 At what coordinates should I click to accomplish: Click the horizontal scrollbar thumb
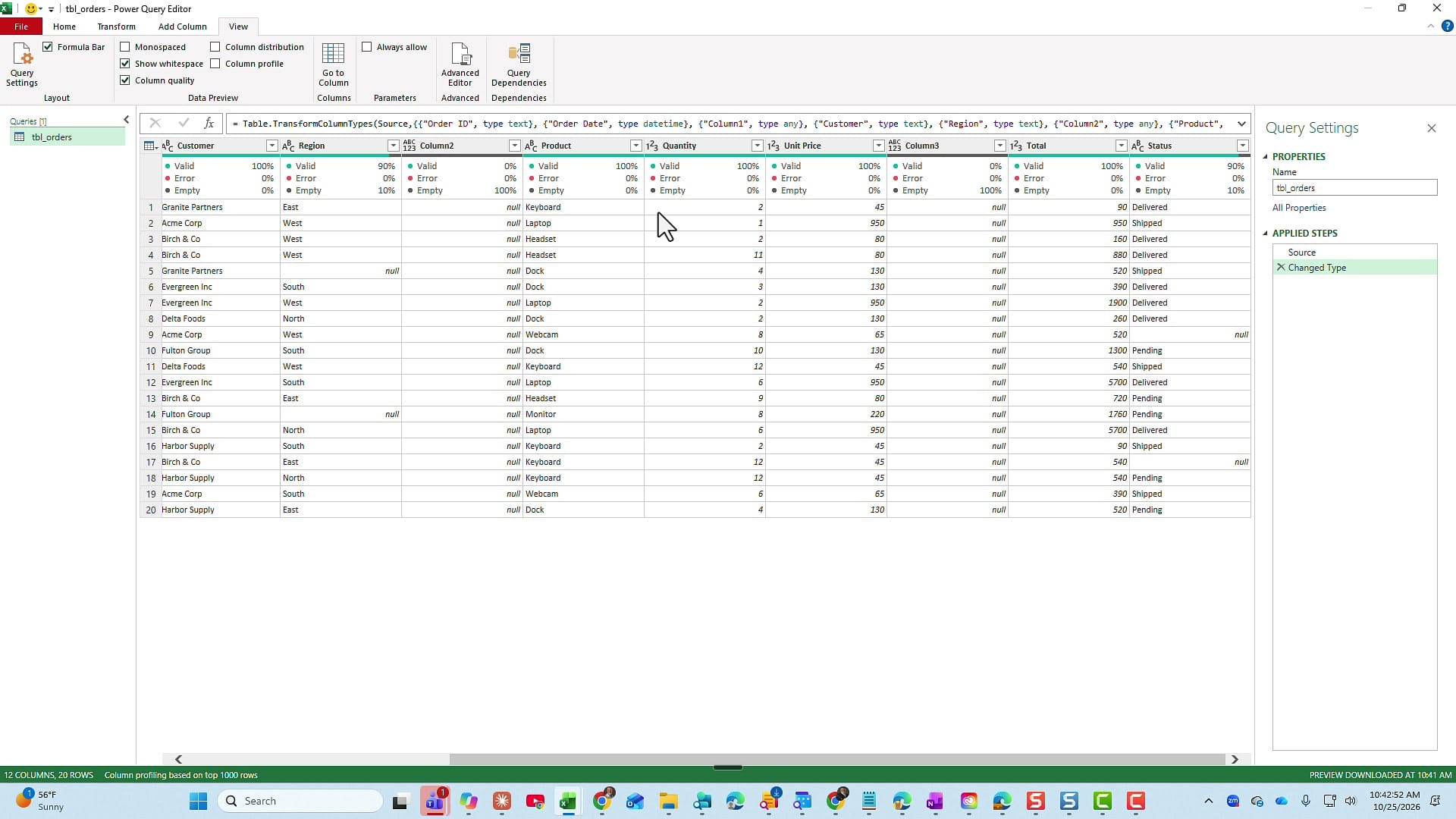(837, 759)
